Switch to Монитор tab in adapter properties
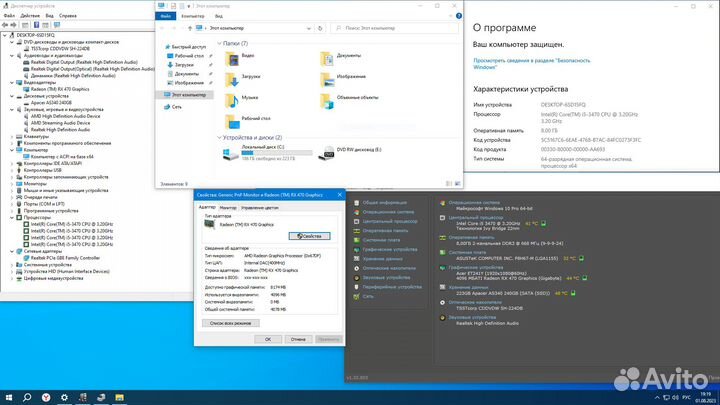 point(228,208)
